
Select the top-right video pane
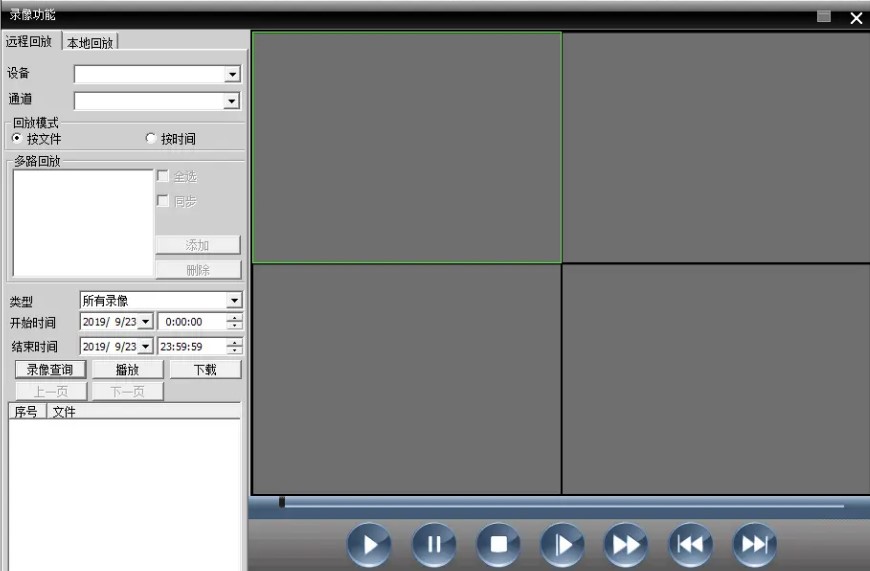[x=716, y=147]
